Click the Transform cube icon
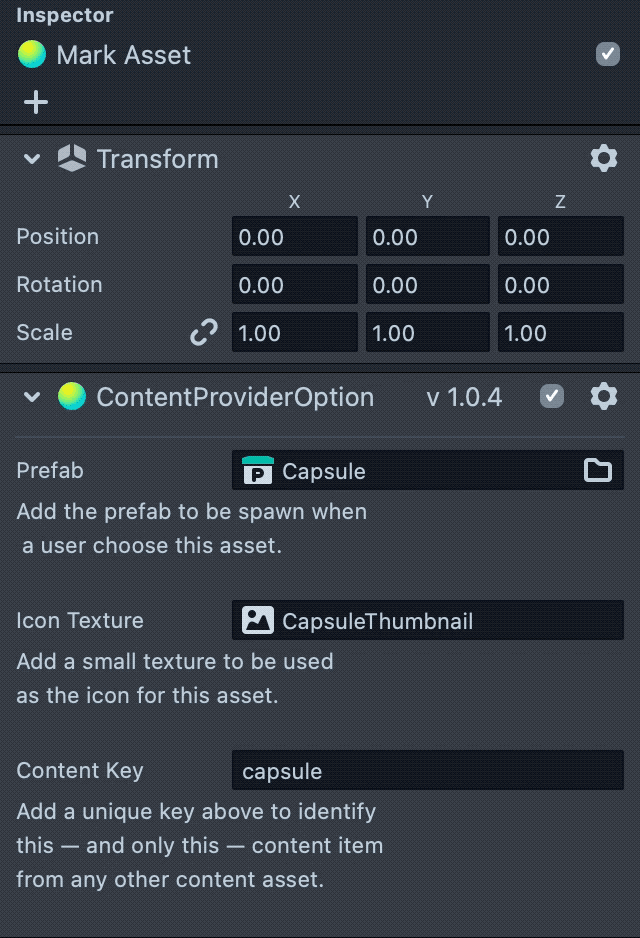The height and width of the screenshot is (938, 640). pyautogui.click(x=72, y=158)
